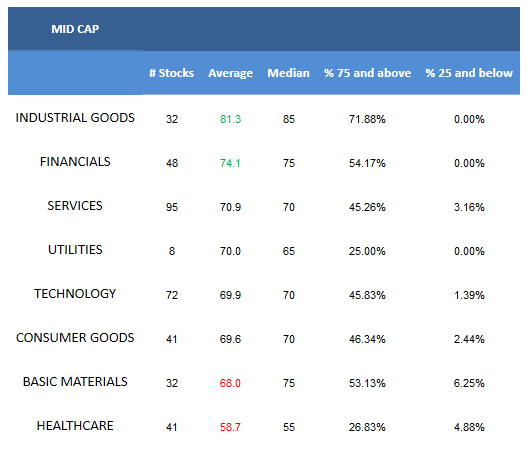Click the green 81.3 average value

coord(230,119)
